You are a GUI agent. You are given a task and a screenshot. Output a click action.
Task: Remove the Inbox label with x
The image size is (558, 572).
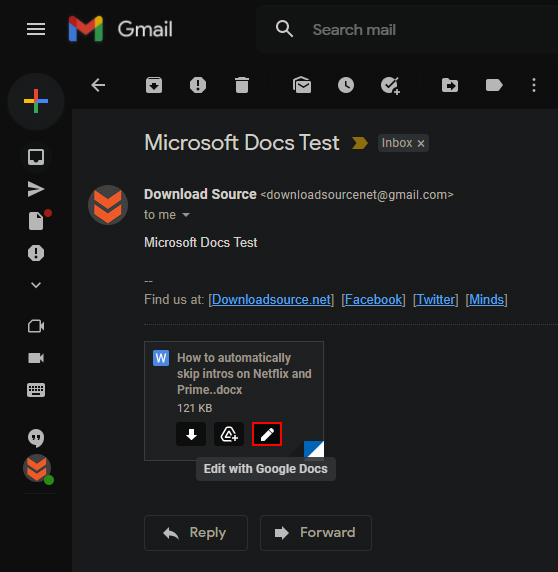[x=421, y=143]
